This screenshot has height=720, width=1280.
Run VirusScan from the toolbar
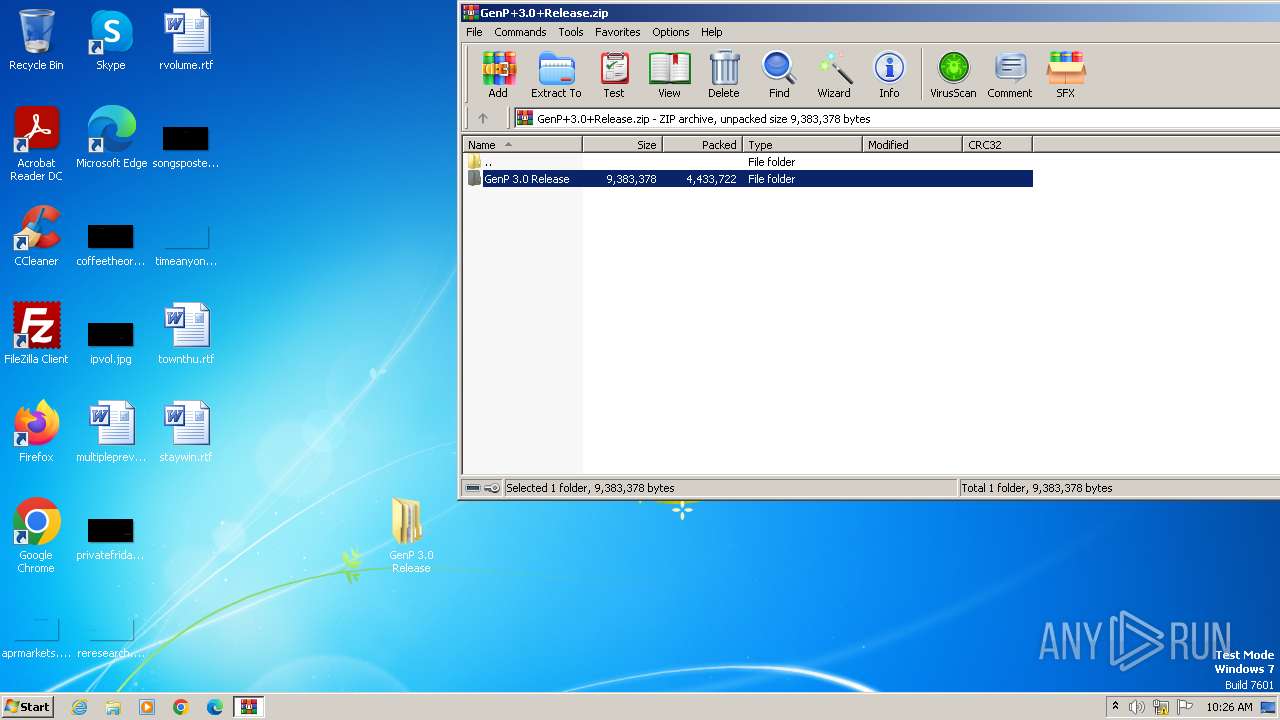tap(953, 75)
